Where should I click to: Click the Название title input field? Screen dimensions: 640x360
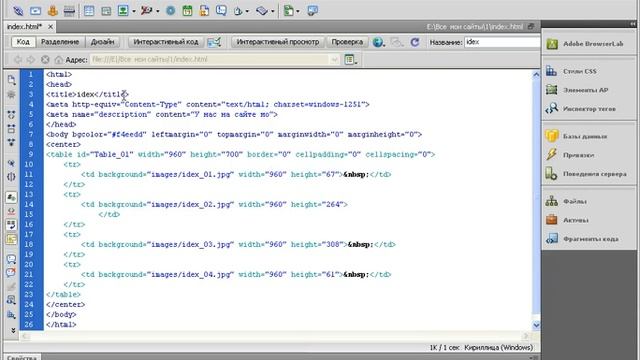pos(502,42)
